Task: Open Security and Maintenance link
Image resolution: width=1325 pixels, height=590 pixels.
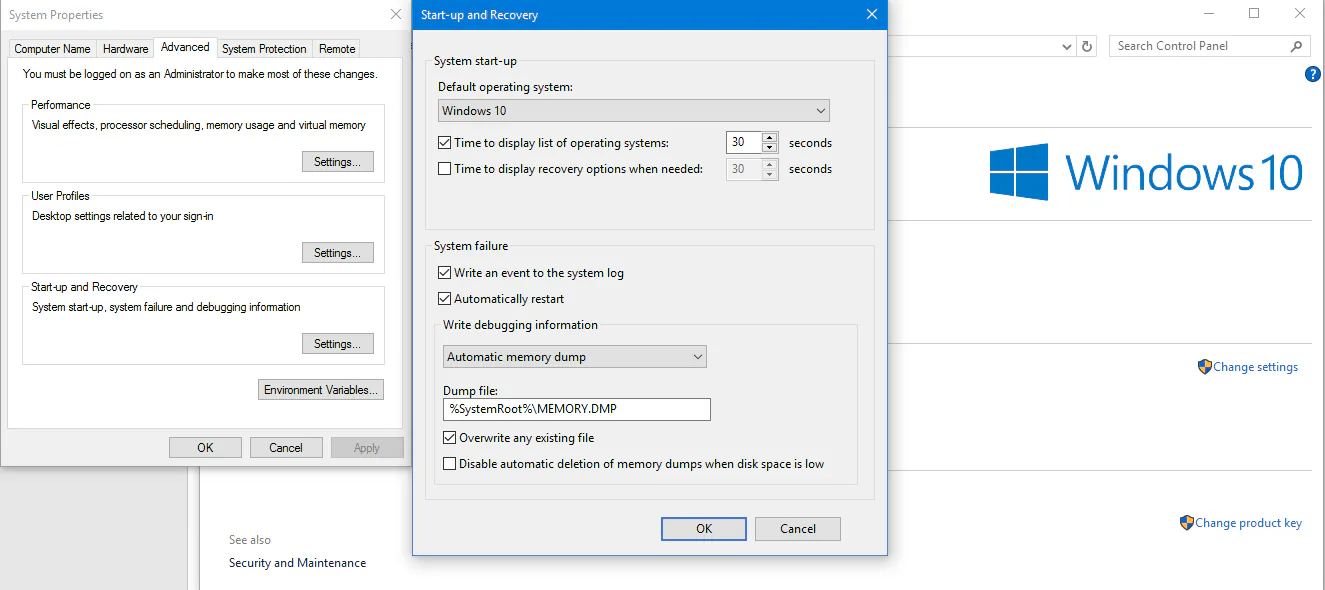Action: pos(297,563)
